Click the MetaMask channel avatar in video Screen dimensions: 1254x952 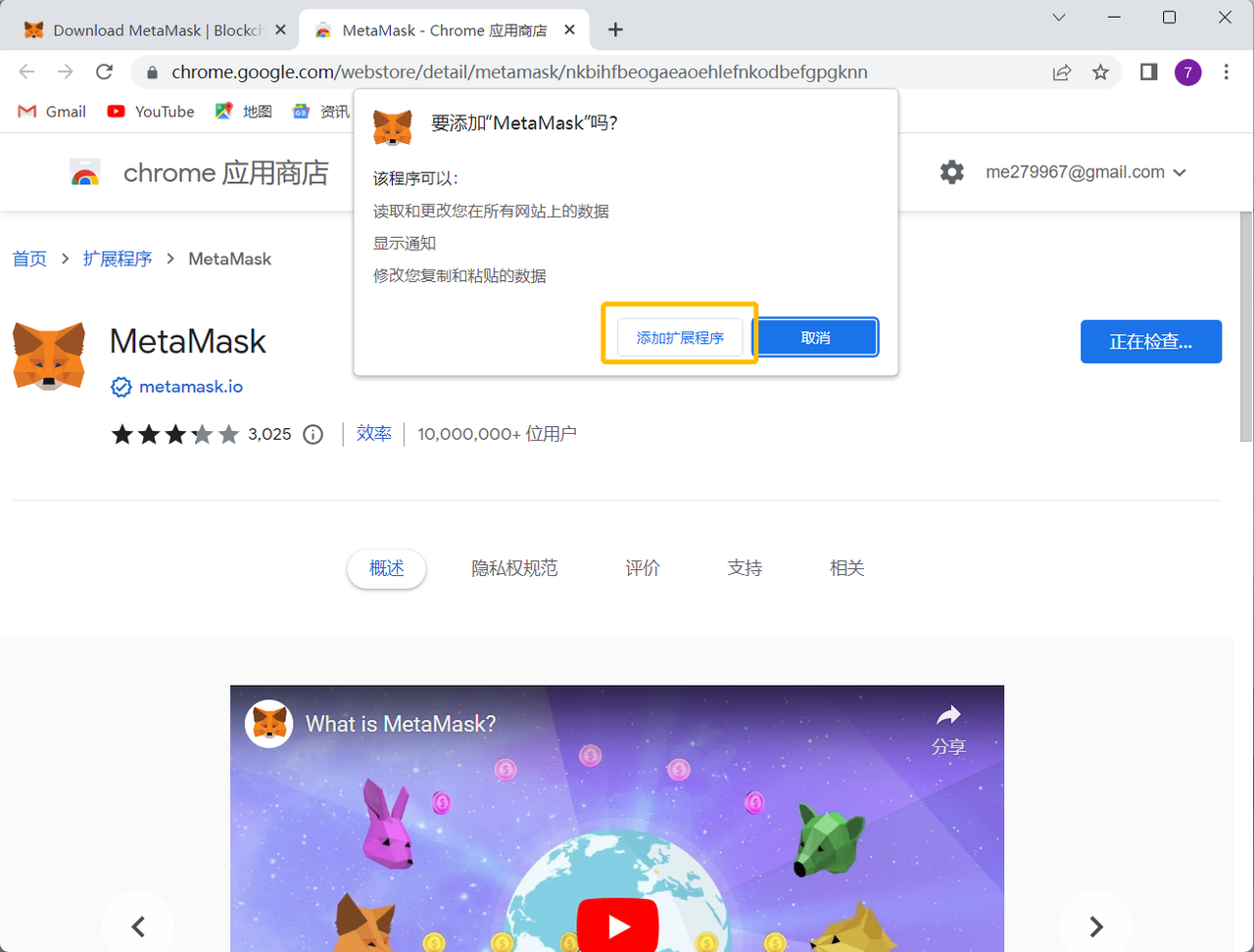[268, 724]
